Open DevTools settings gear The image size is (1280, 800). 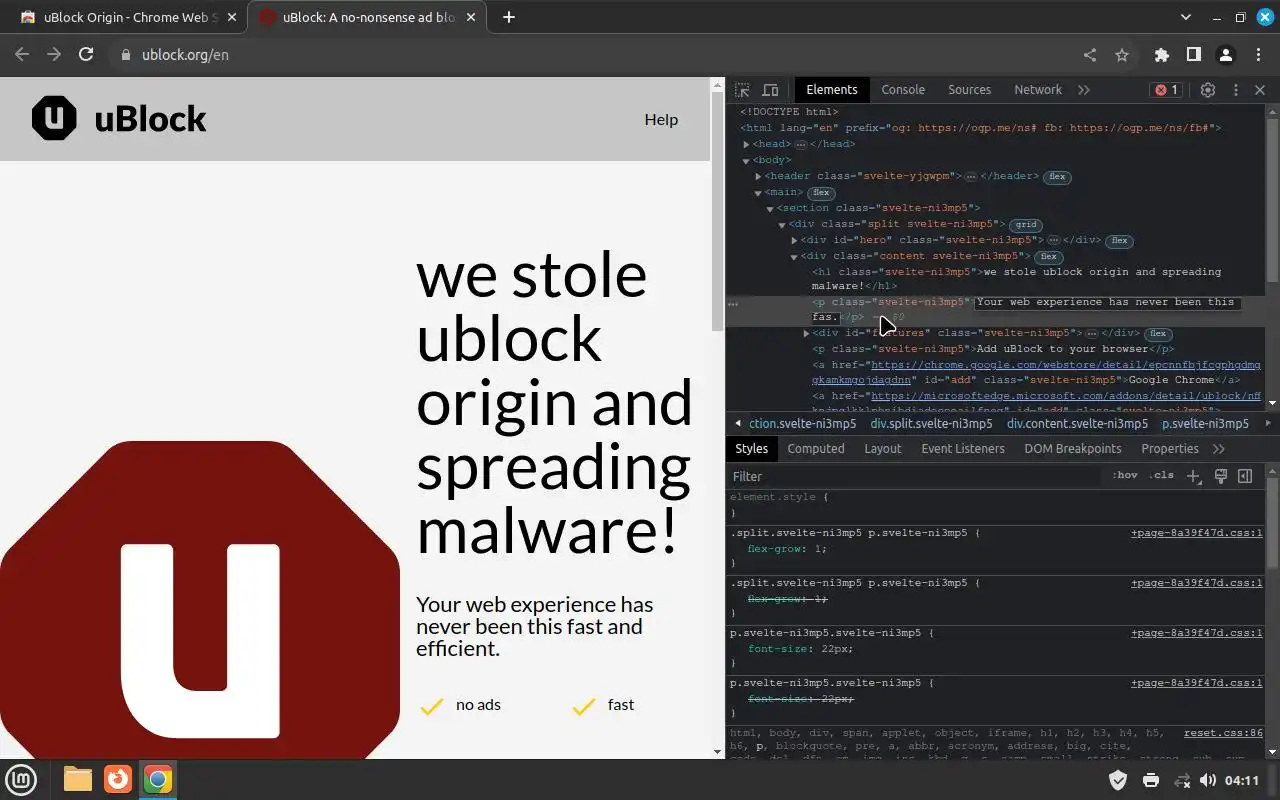pyautogui.click(x=1208, y=90)
